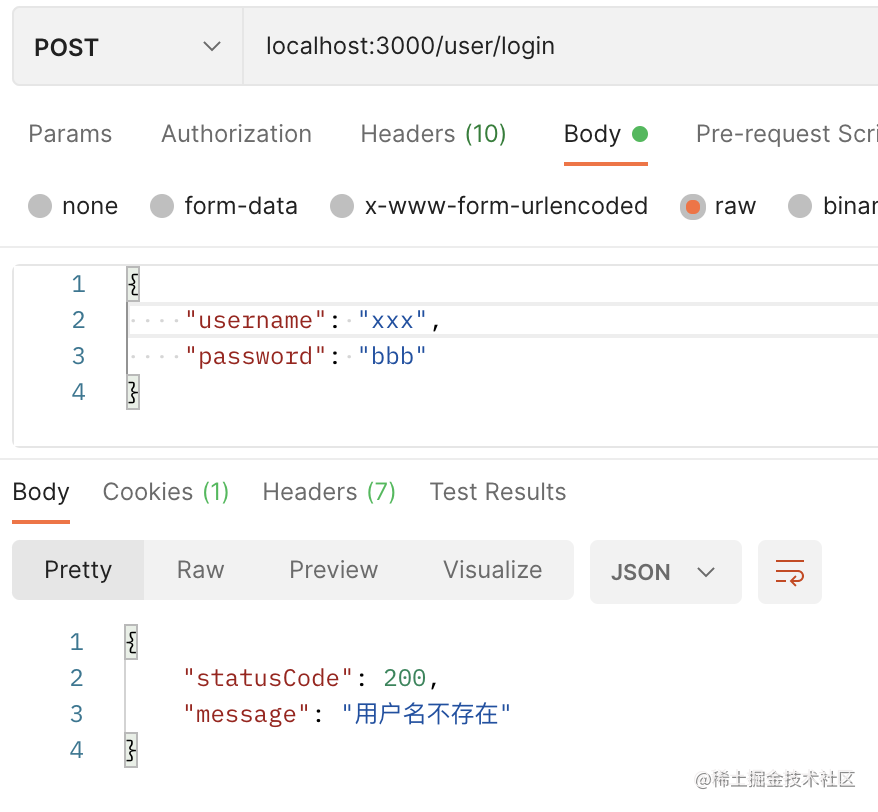Open the request Headers (10) tab

433,134
